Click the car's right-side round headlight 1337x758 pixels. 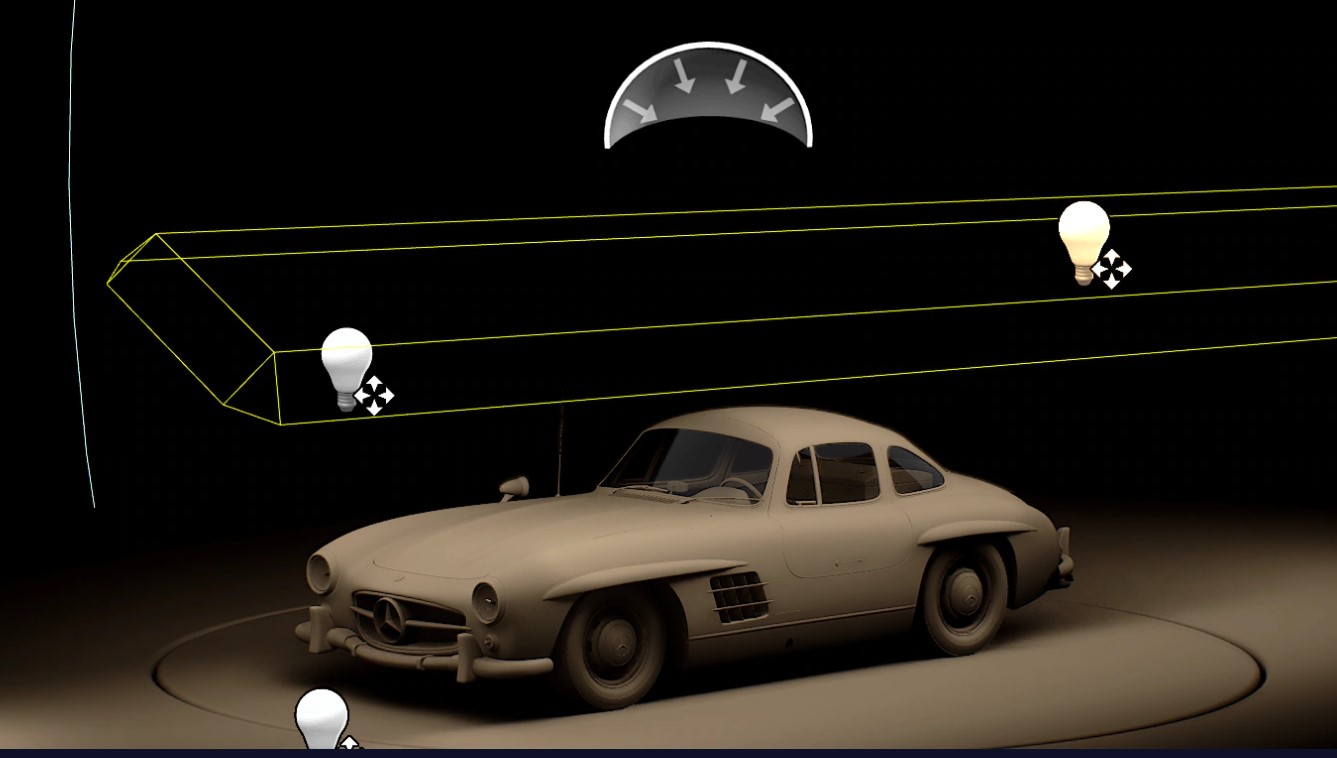pos(485,601)
